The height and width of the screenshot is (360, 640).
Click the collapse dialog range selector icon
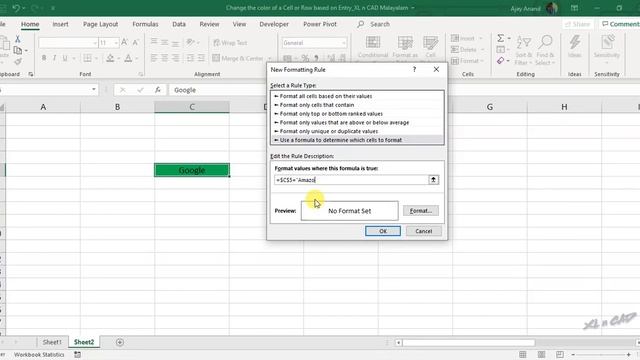433,180
